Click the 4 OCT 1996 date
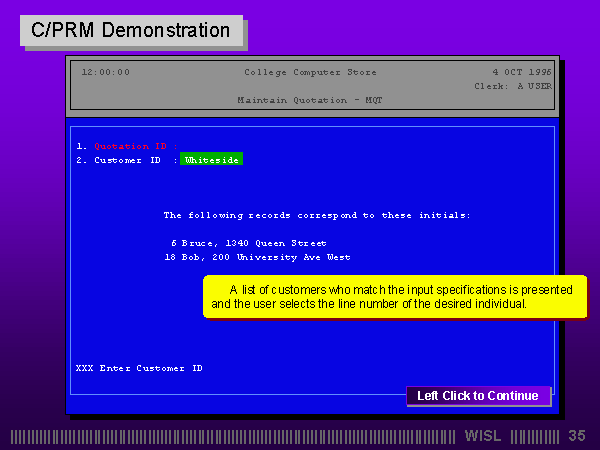Screen dimensions: 600x450 coord(521,72)
